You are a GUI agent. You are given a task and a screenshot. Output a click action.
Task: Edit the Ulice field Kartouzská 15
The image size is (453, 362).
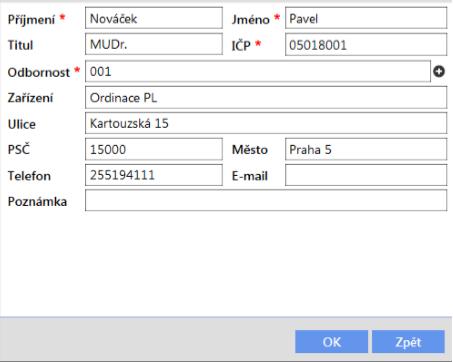tap(266, 123)
